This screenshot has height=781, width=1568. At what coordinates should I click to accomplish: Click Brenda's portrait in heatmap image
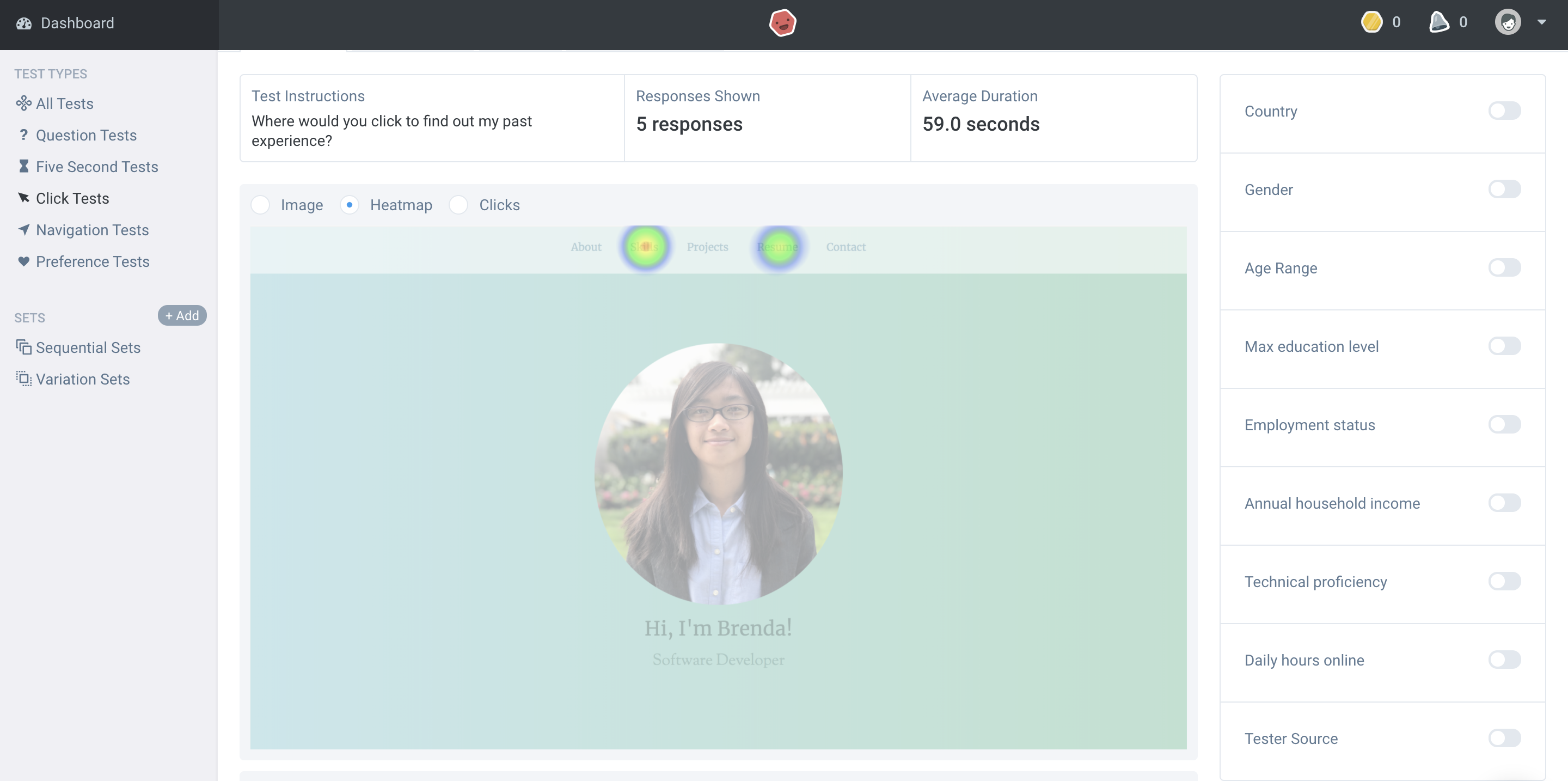coord(718,474)
